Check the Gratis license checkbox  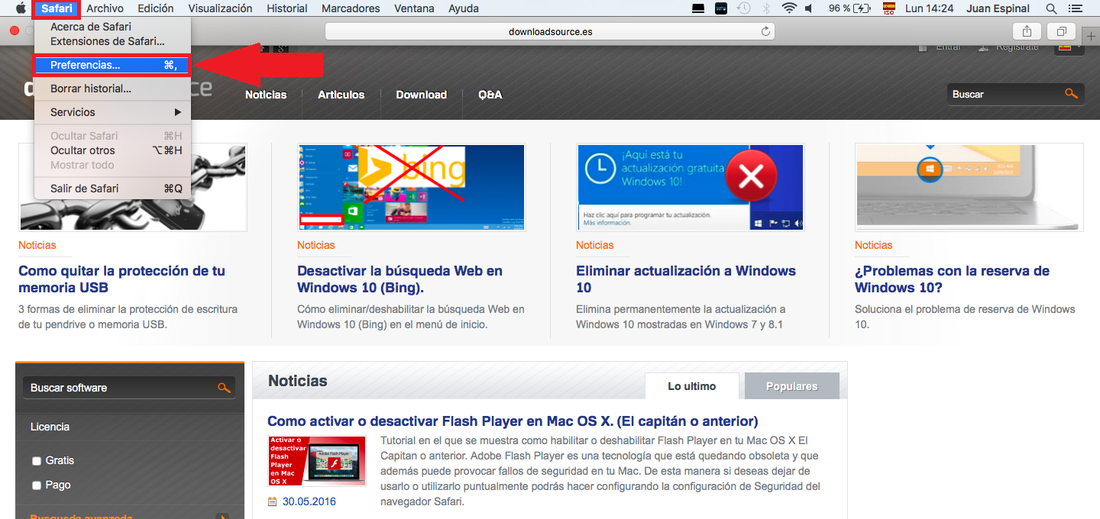36,461
